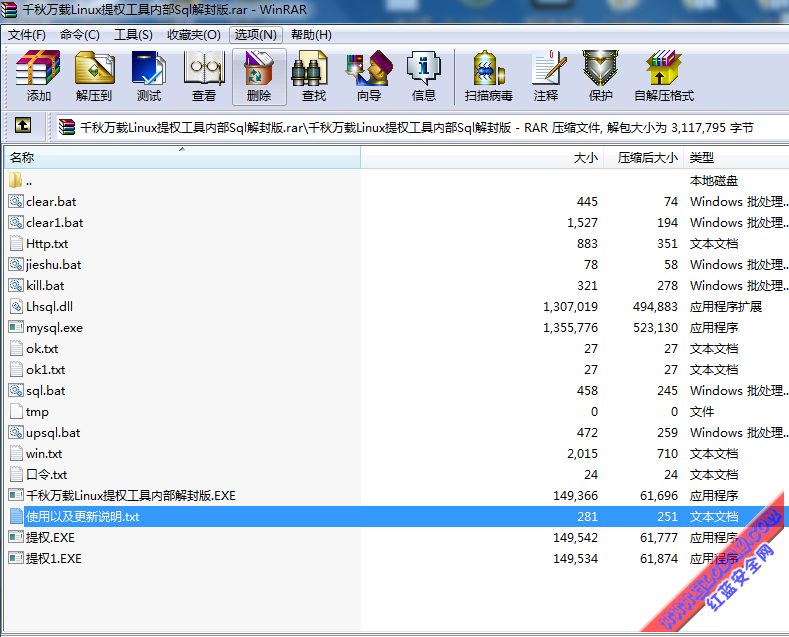
Task: Select 千秋万载Linux提权工具内部解封版.EXE file
Action: tap(131, 496)
